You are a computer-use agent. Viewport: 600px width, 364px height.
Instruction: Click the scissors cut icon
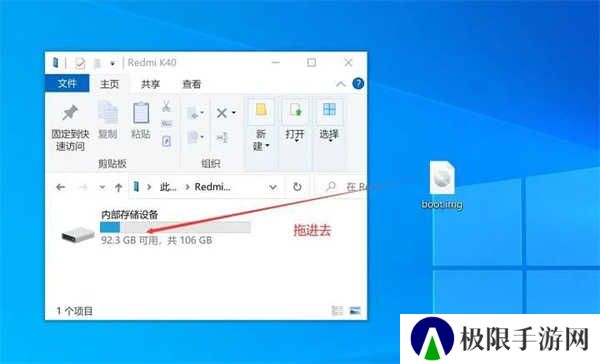pos(166,106)
